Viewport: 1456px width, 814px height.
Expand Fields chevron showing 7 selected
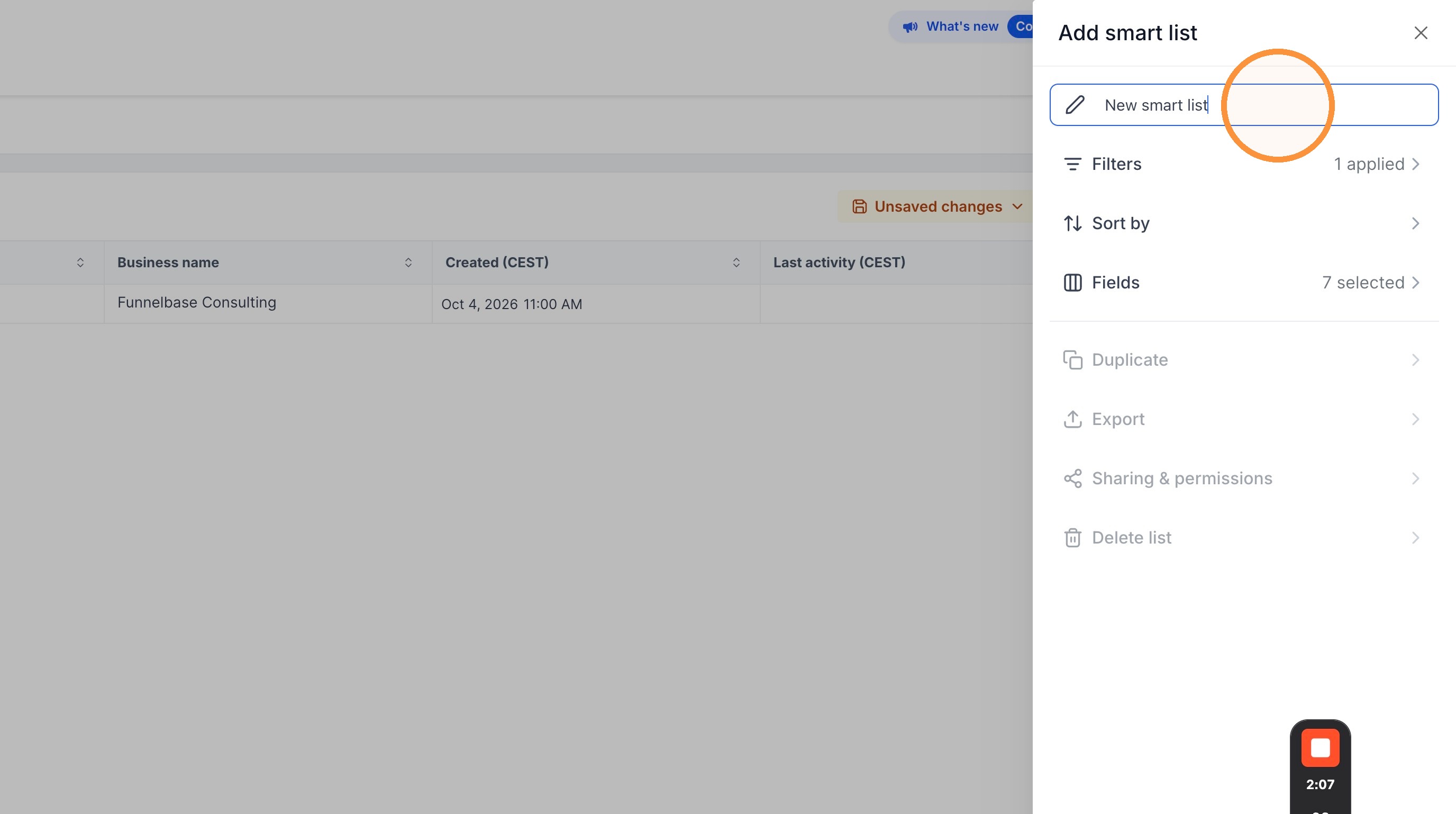(x=1415, y=283)
